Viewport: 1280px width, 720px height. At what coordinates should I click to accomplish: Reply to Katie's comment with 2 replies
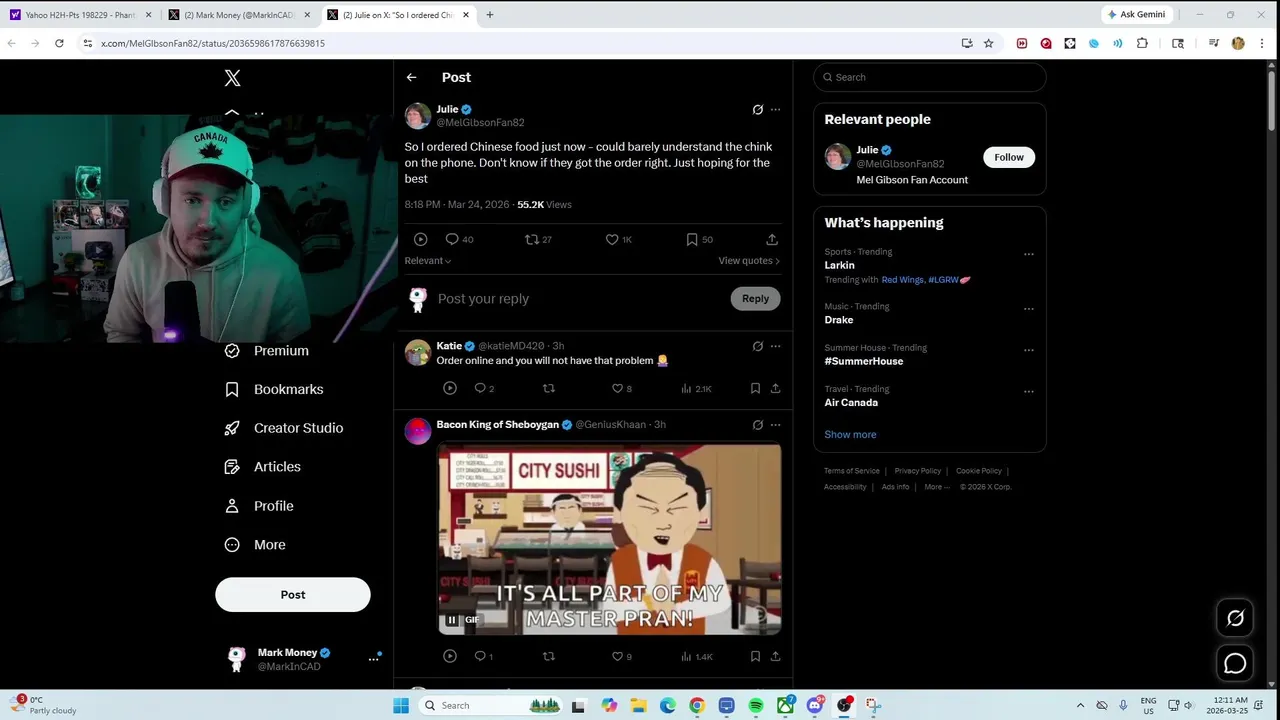(x=480, y=388)
